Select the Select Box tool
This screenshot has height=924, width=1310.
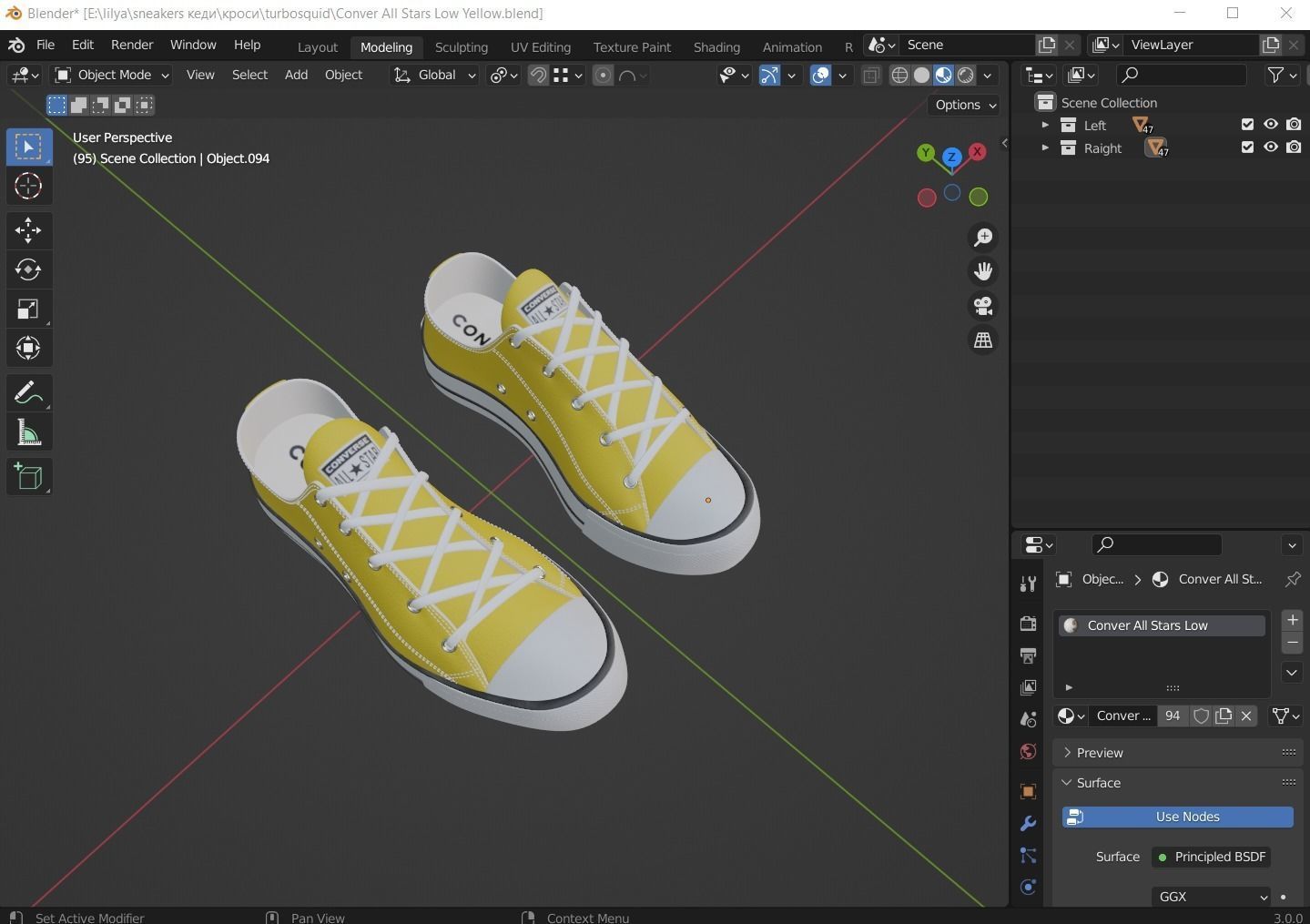28,147
